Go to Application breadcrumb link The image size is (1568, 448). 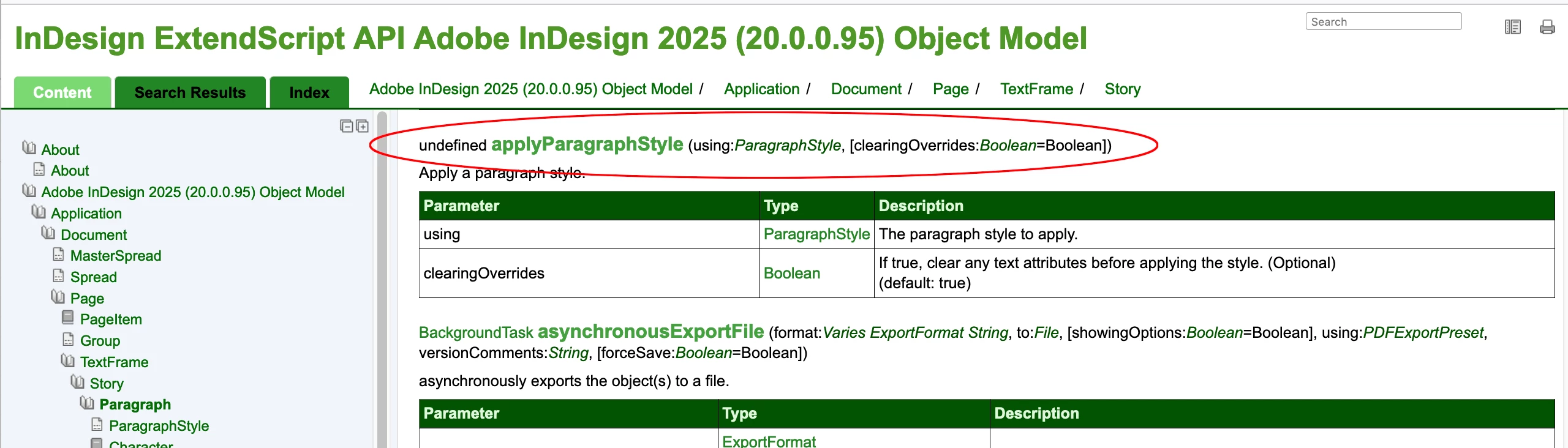click(x=762, y=89)
